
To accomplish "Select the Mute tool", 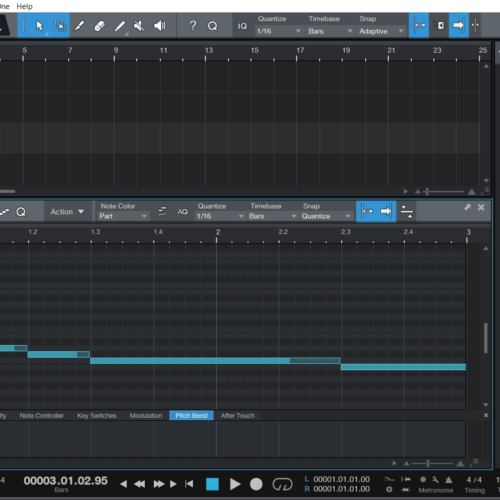I will tap(139, 26).
